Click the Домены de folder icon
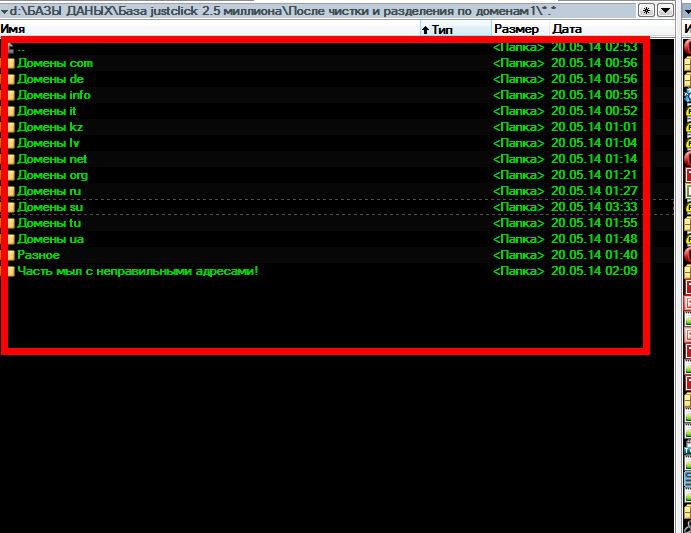 click(11, 79)
